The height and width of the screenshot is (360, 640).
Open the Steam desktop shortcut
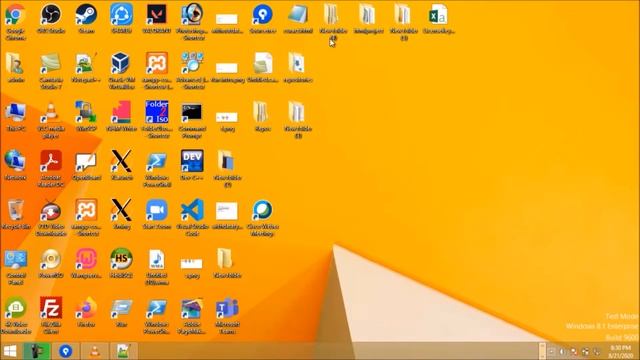click(x=86, y=18)
